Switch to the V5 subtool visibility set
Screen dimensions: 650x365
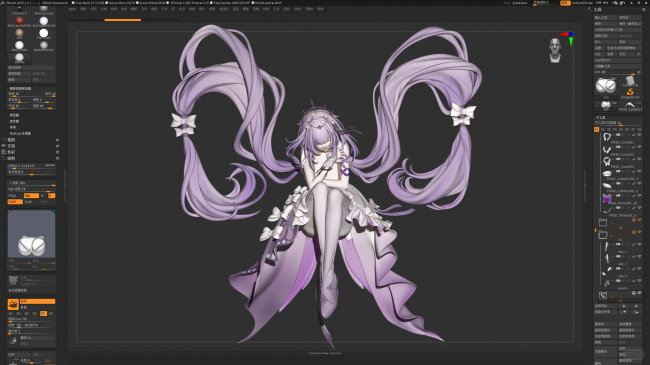pyautogui.click(x=621, y=129)
